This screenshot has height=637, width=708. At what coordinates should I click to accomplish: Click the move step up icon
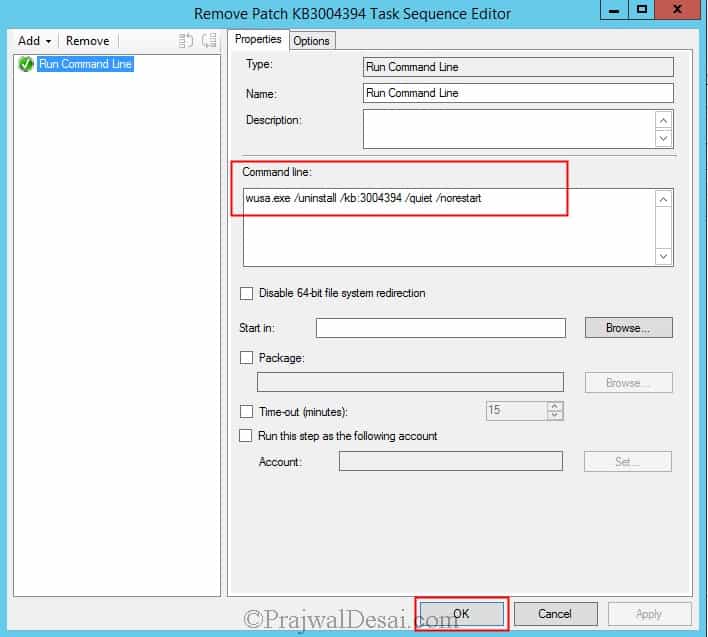tap(186, 41)
